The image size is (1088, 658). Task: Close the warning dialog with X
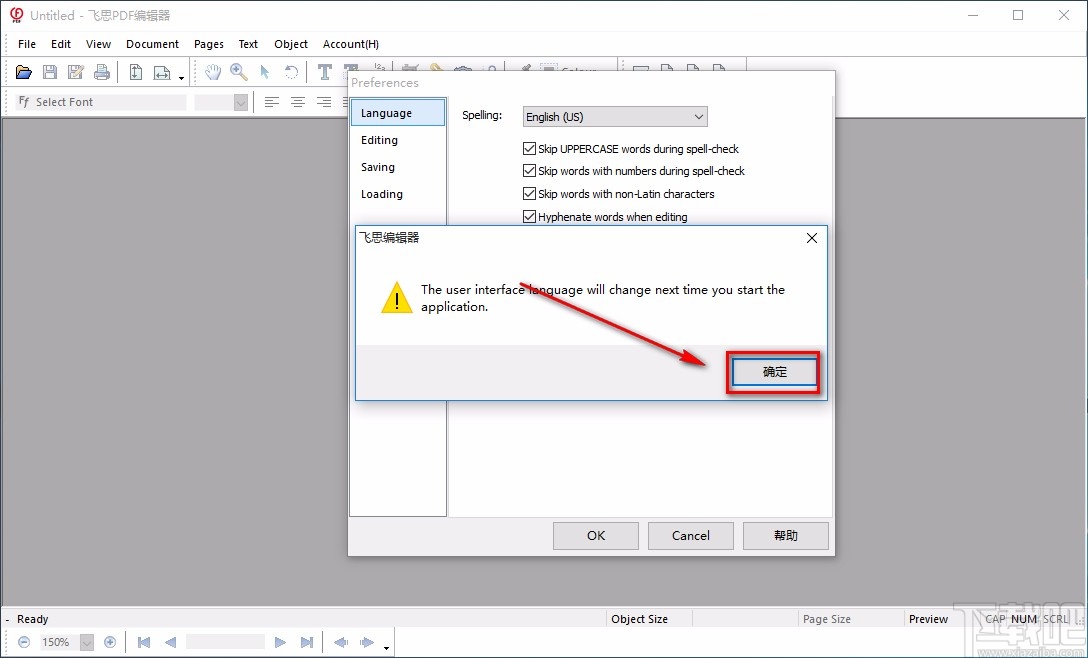click(812, 238)
